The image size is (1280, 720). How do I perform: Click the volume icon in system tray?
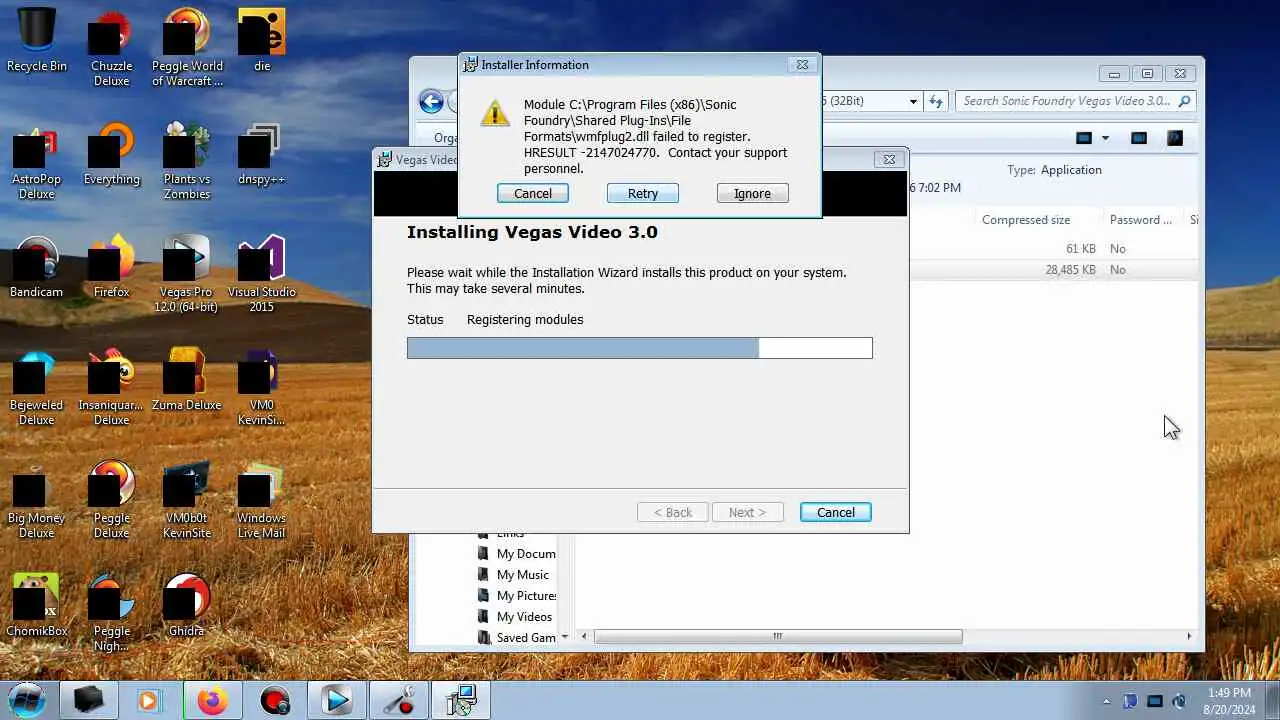(1179, 701)
